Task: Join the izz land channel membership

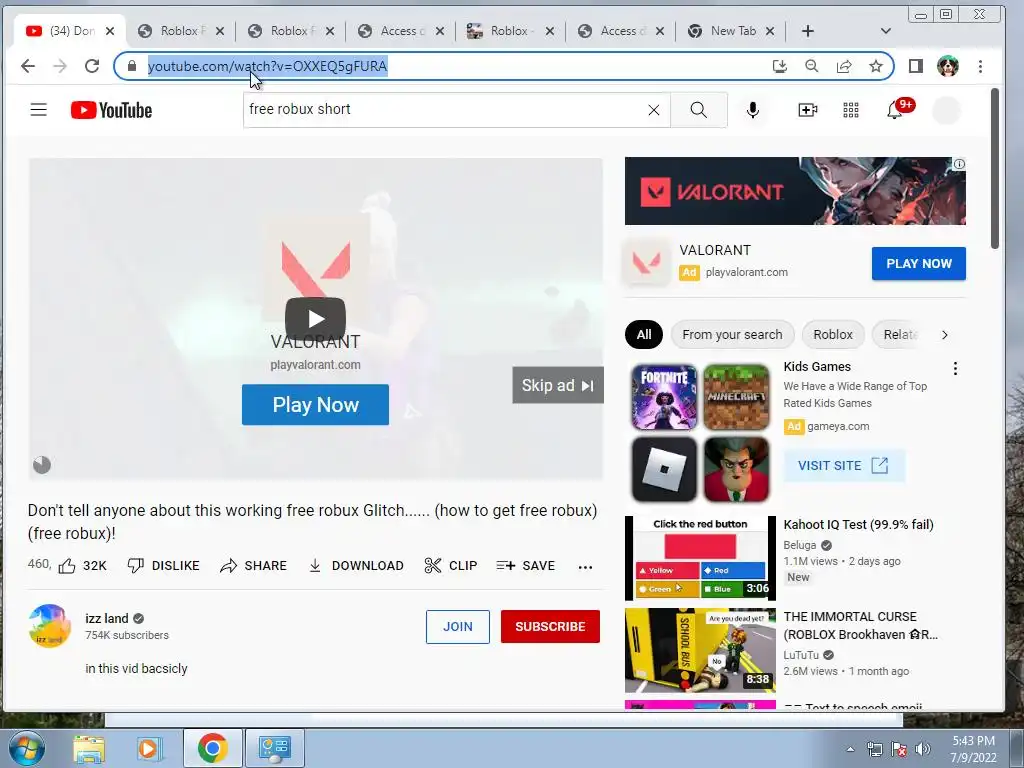Action: click(458, 627)
